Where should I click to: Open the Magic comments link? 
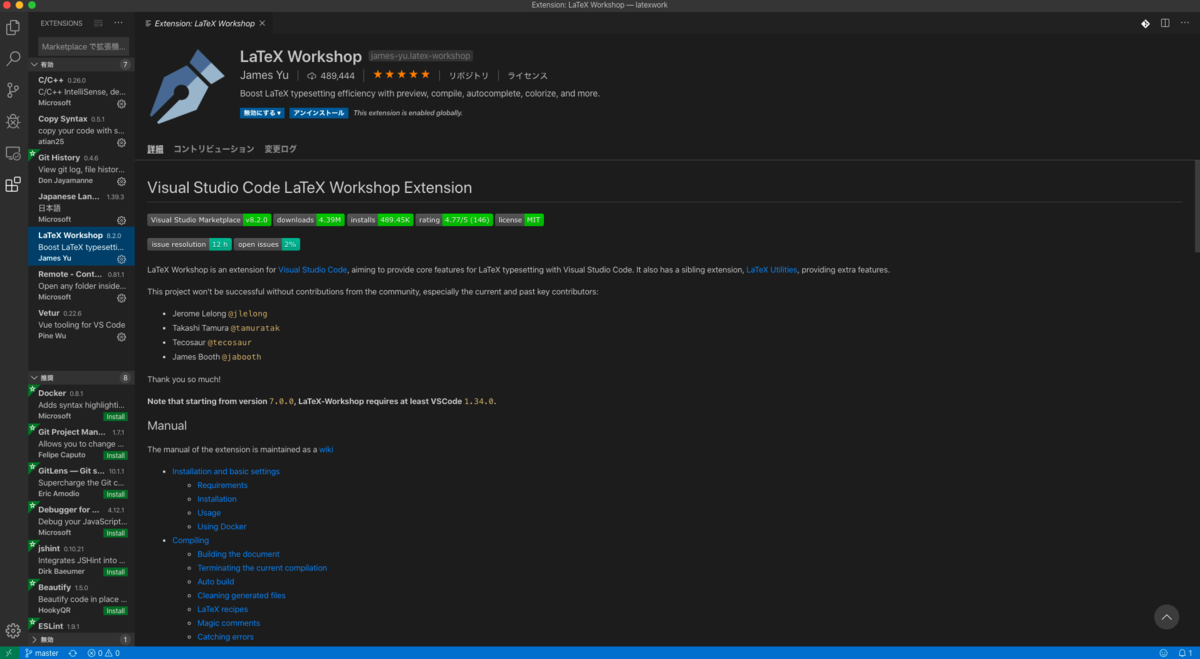pyautogui.click(x=228, y=623)
